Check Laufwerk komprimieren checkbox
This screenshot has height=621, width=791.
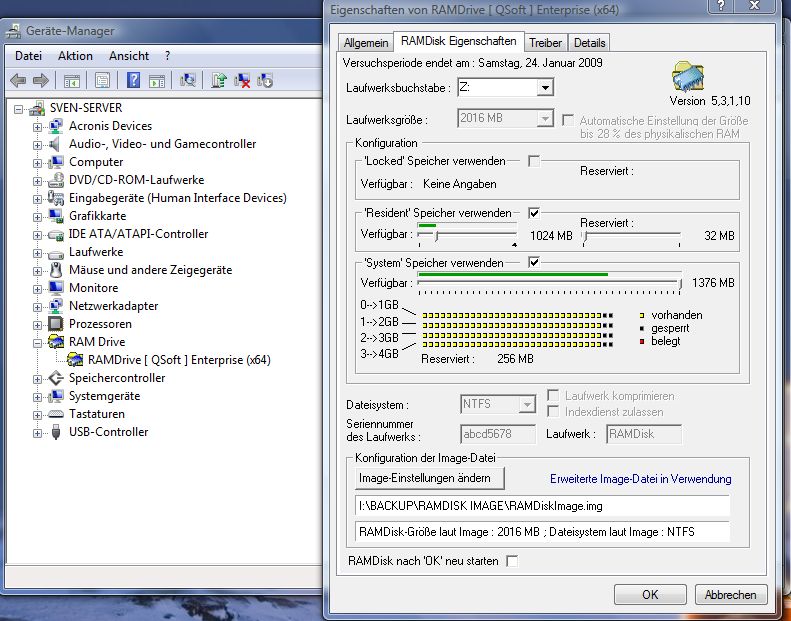pyautogui.click(x=553, y=396)
